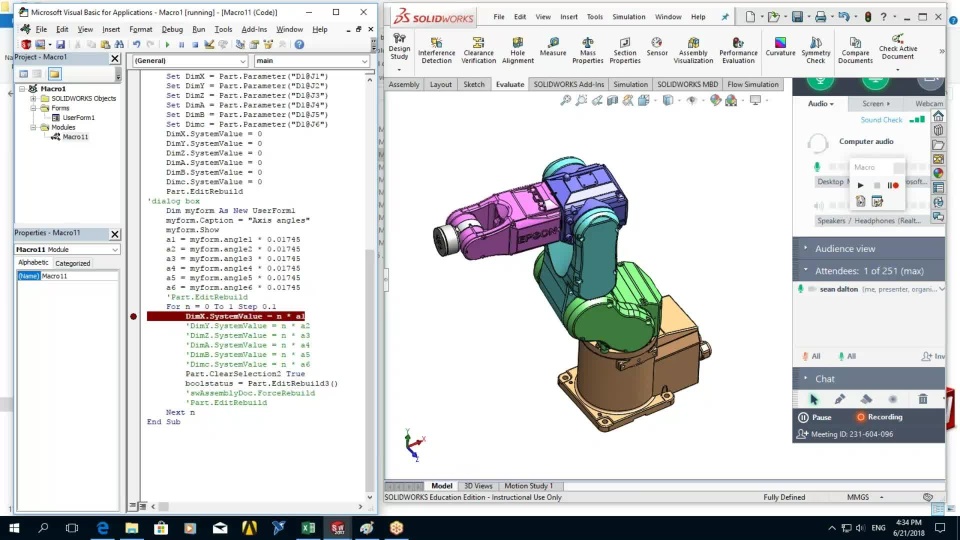Toggle Folders view in Project panel

pyautogui.click(x=54, y=74)
